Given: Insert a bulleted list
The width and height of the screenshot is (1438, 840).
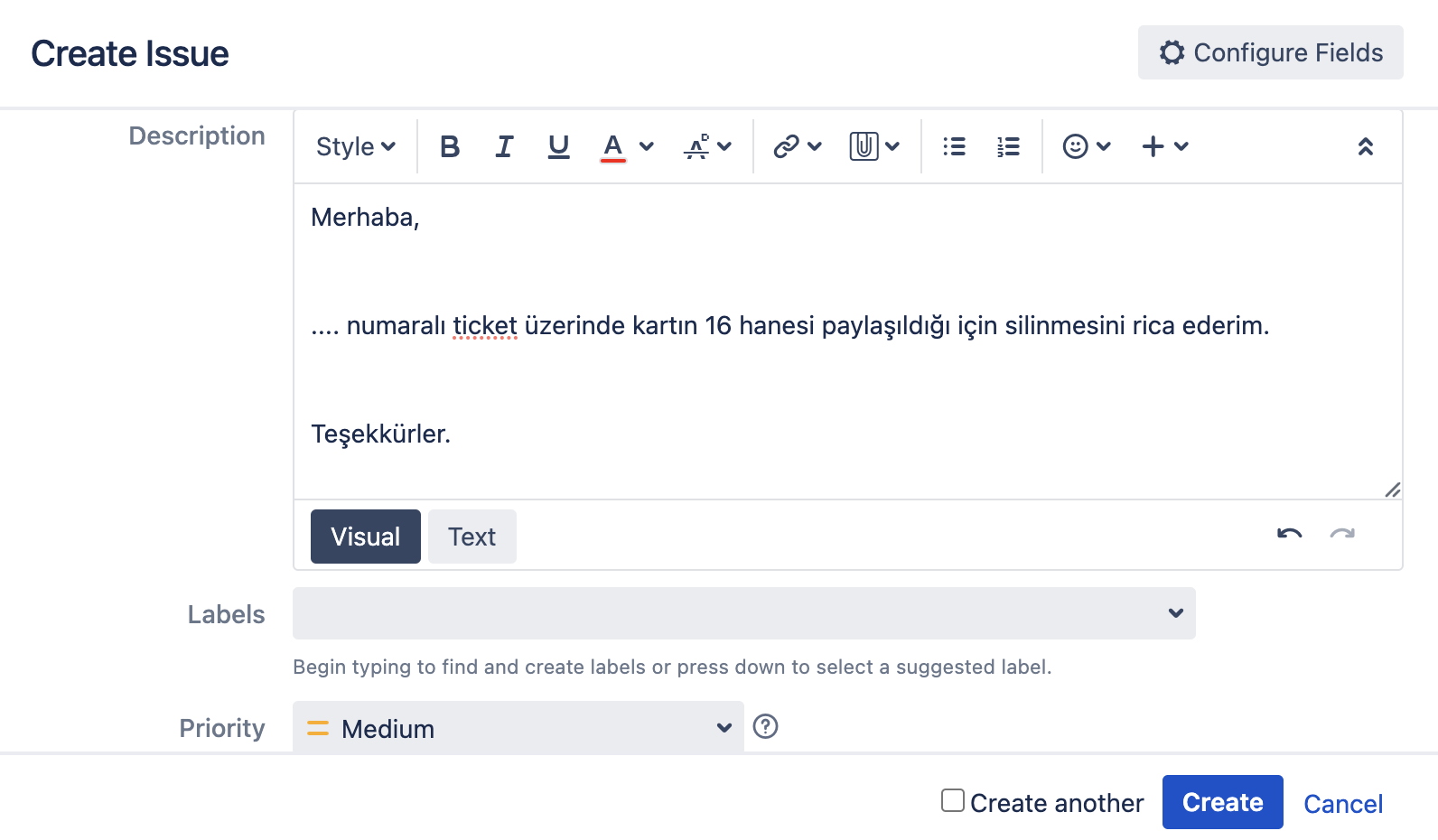Looking at the screenshot, I should 954,146.
